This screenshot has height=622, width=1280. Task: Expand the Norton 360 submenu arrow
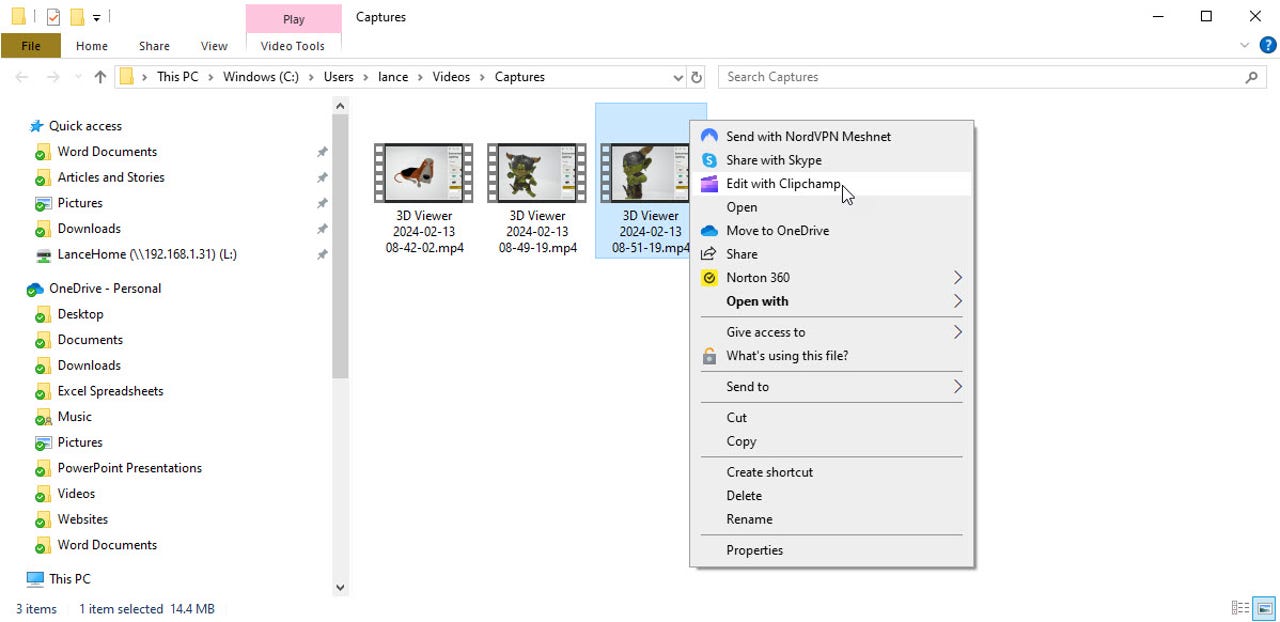[x=957, y=277]
